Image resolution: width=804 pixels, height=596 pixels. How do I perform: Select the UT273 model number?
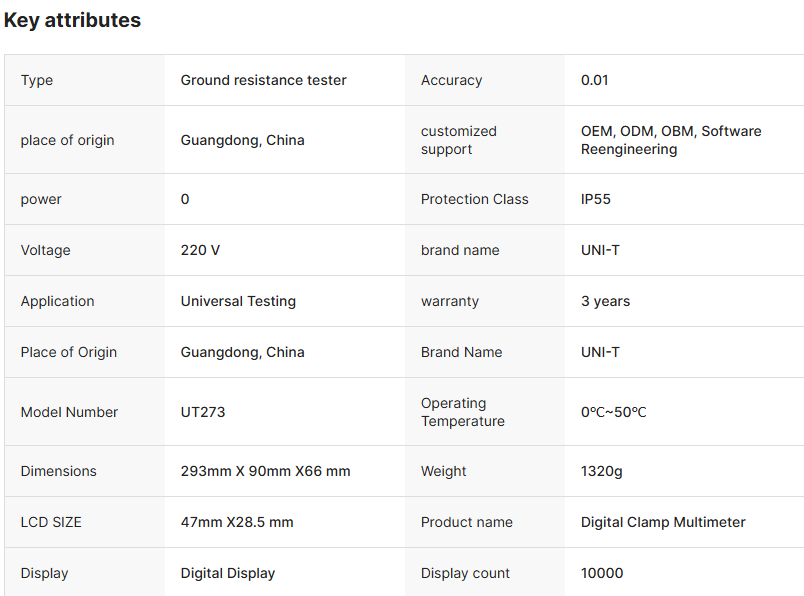click(203, 412)
